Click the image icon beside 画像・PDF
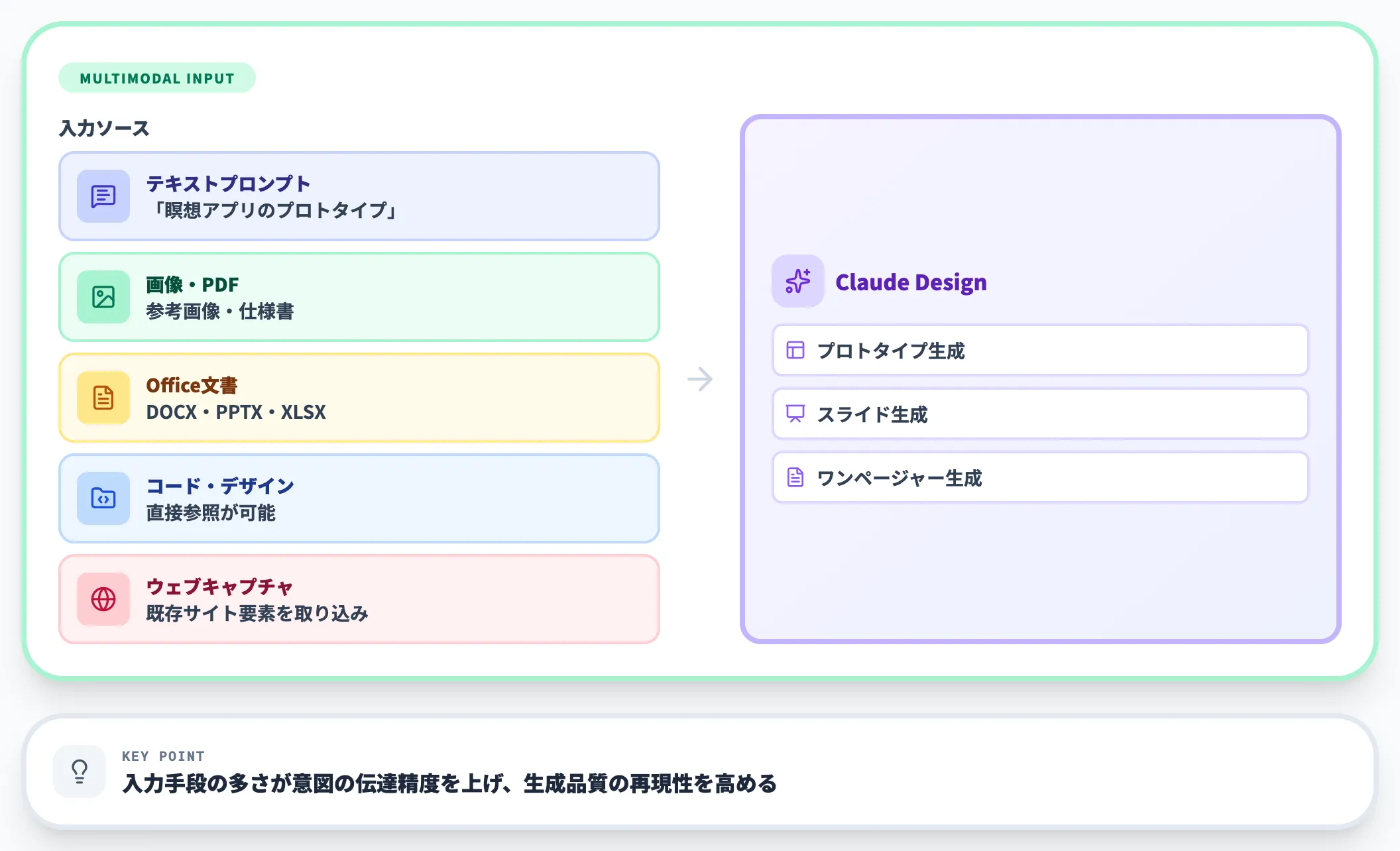The height and width of the screenshot is (851, 1400). pos(103,298)
